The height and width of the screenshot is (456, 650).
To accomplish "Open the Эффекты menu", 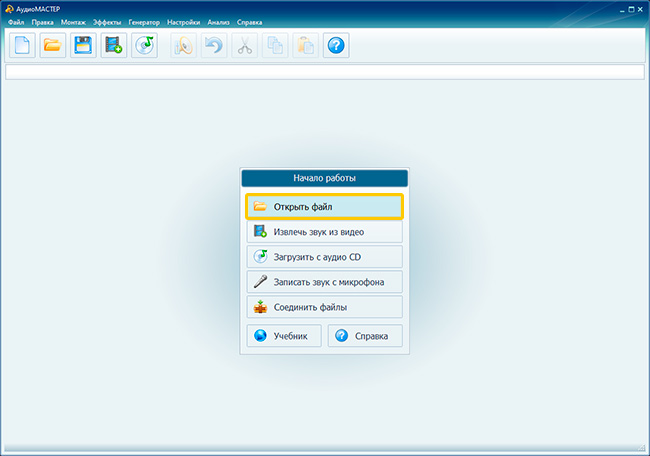I will pos(107,22).
